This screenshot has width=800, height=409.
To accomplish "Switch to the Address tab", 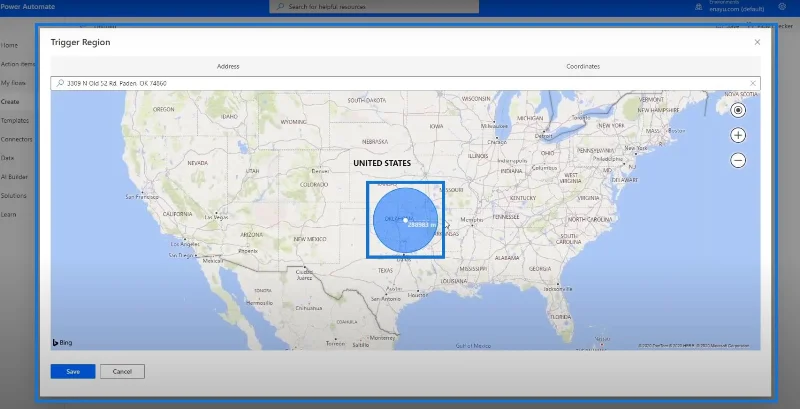I will coord(228,66).
